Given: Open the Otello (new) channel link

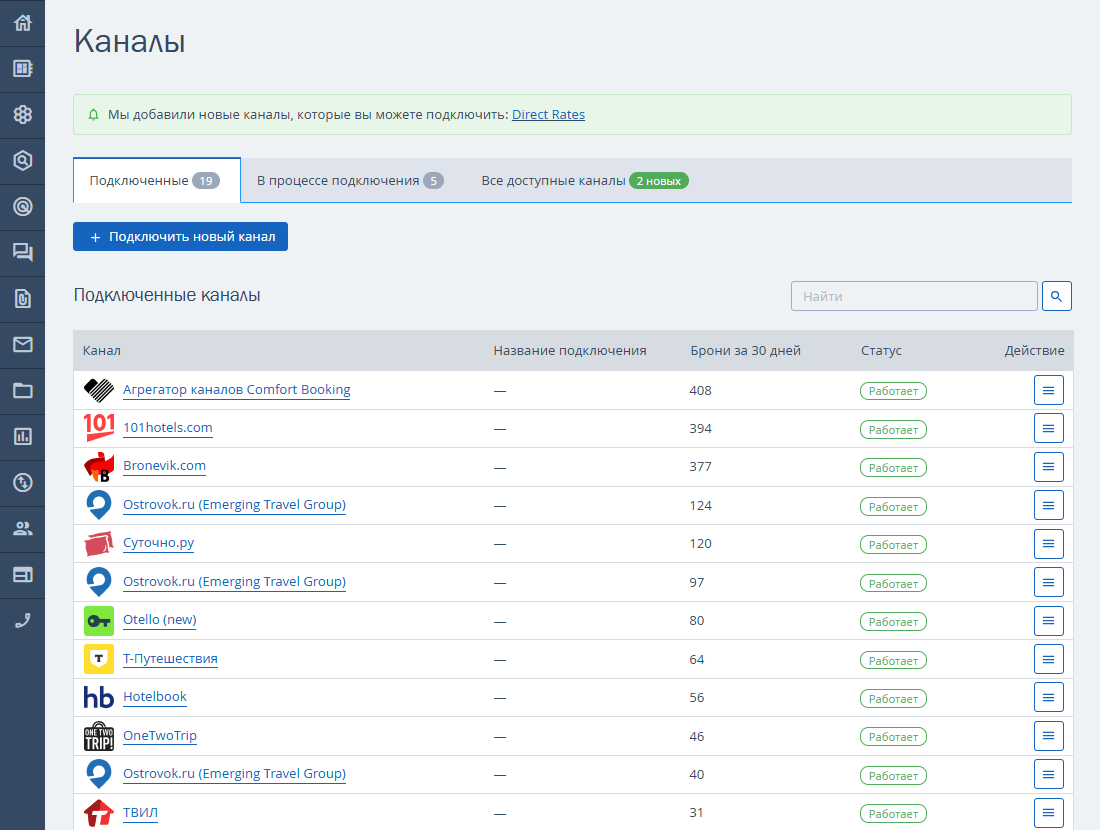Looking at the screenshot, I should 160,620.
